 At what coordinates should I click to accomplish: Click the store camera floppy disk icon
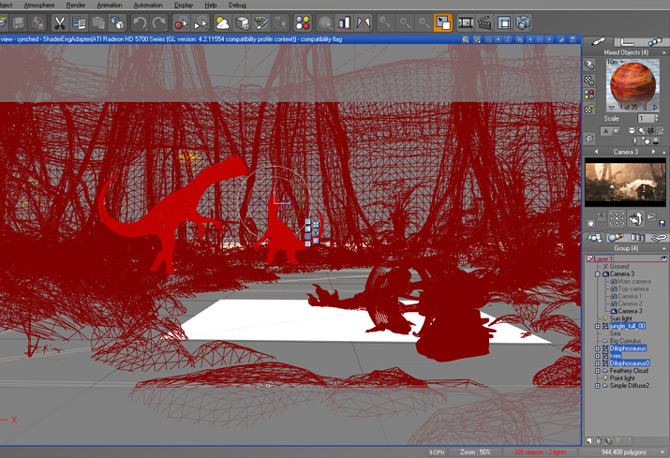coord(662,223)
